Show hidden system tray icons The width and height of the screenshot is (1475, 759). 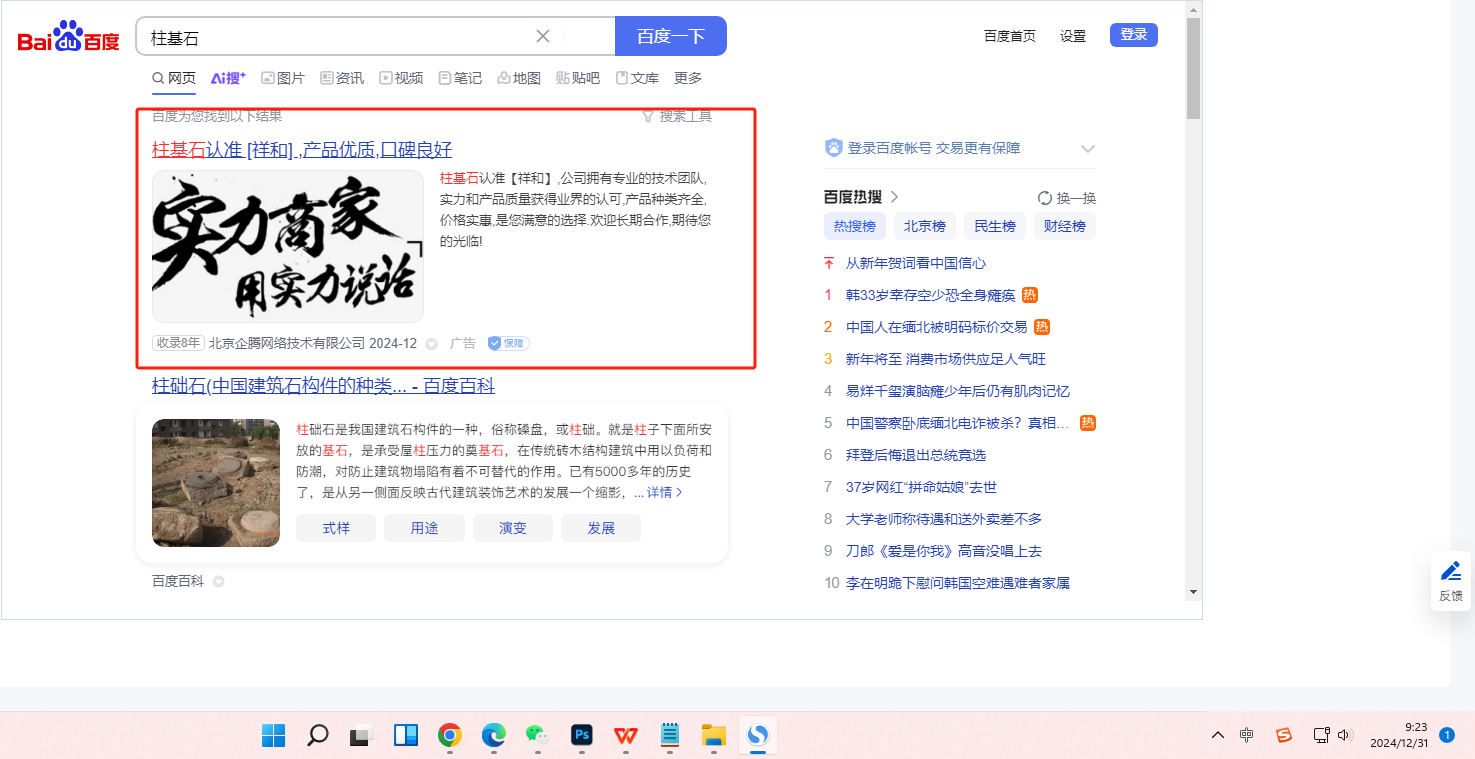pyautogui.click(x=1217, y=736)
